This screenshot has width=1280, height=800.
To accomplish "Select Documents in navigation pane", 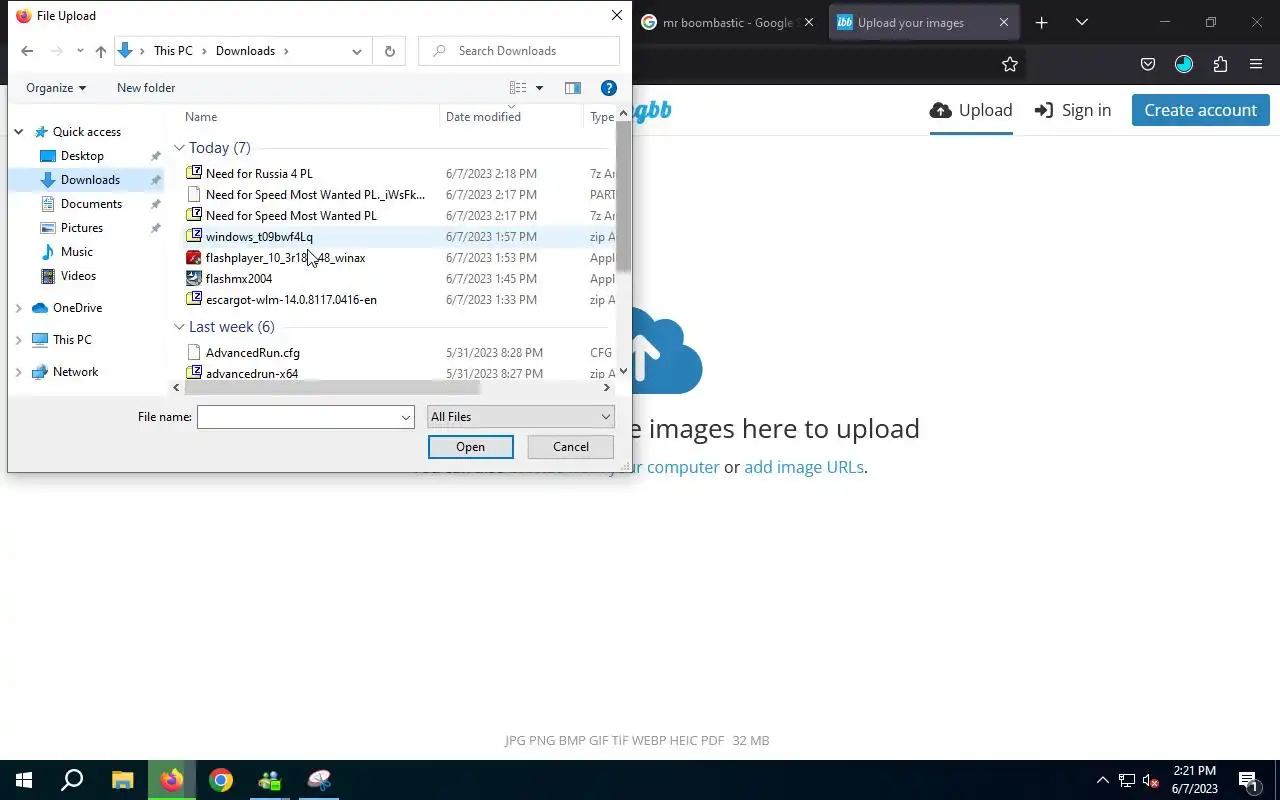I will pos(91,204).
